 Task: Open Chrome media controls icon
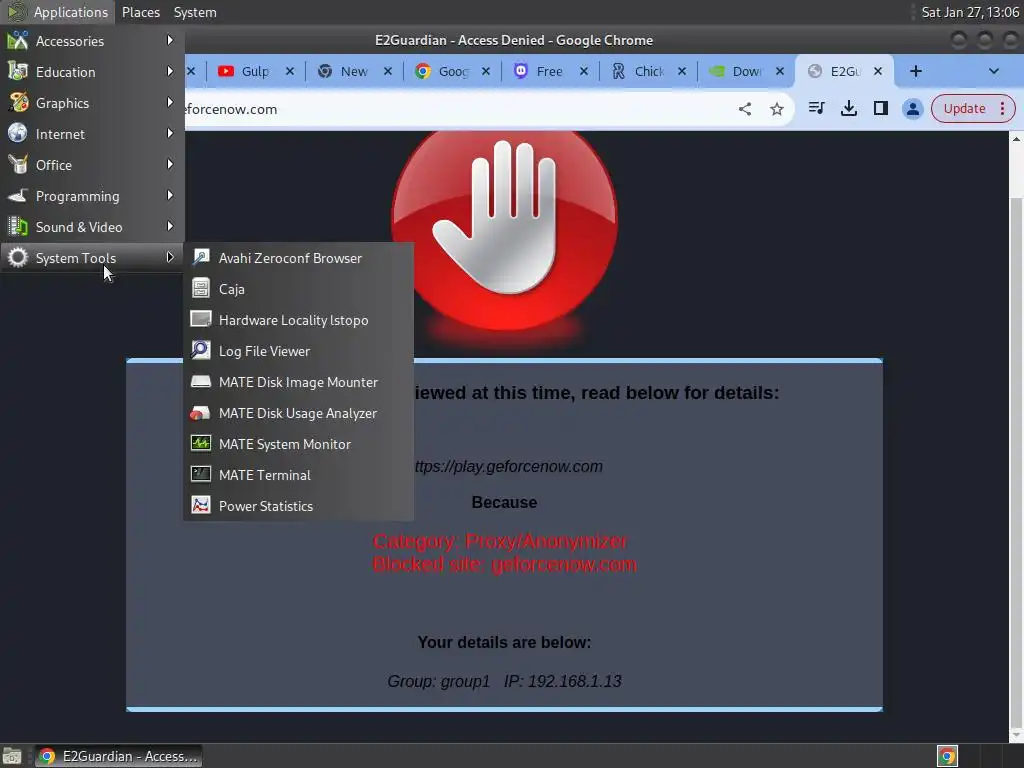pos(816,108)
